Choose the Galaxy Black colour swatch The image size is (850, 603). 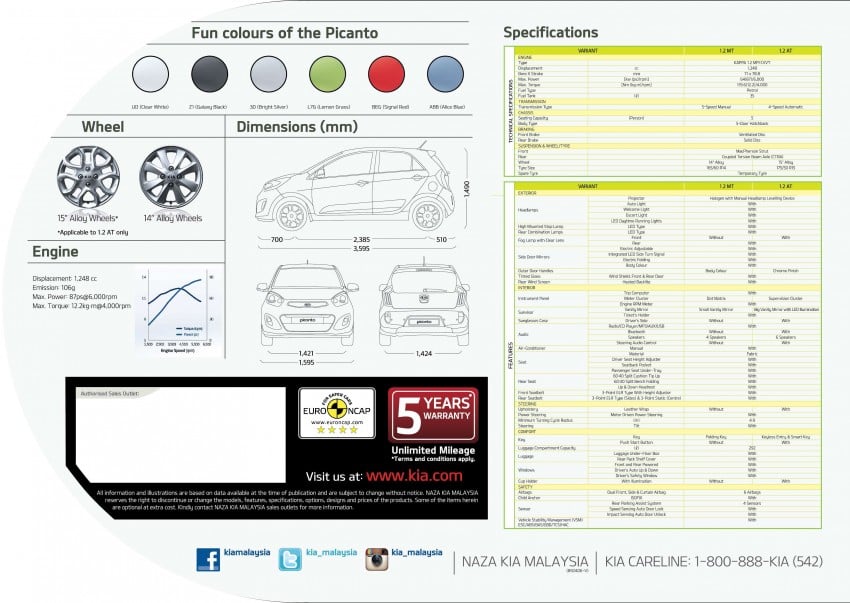click(x=209, y=74)
